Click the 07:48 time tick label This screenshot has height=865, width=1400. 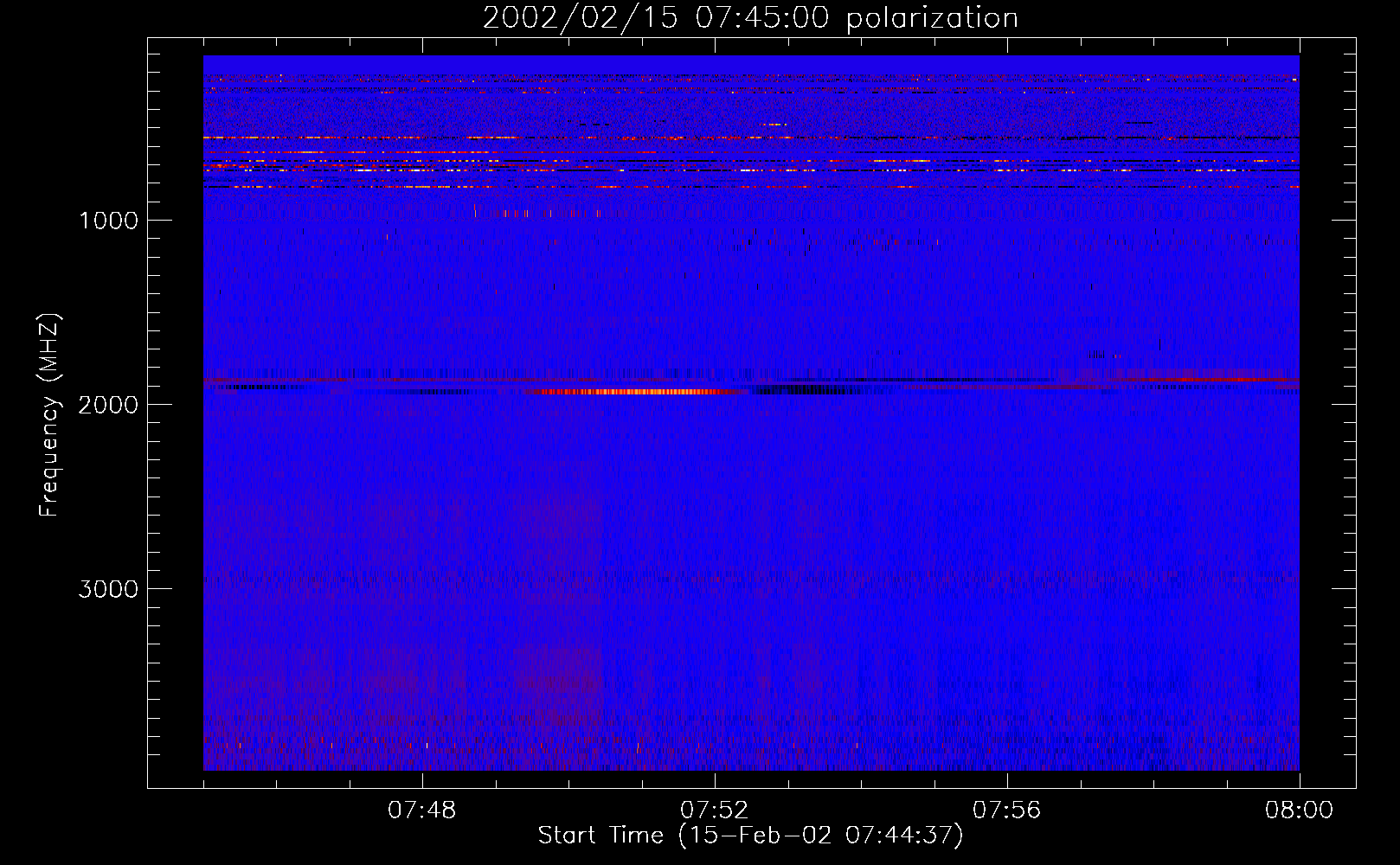tap(422, 811)
